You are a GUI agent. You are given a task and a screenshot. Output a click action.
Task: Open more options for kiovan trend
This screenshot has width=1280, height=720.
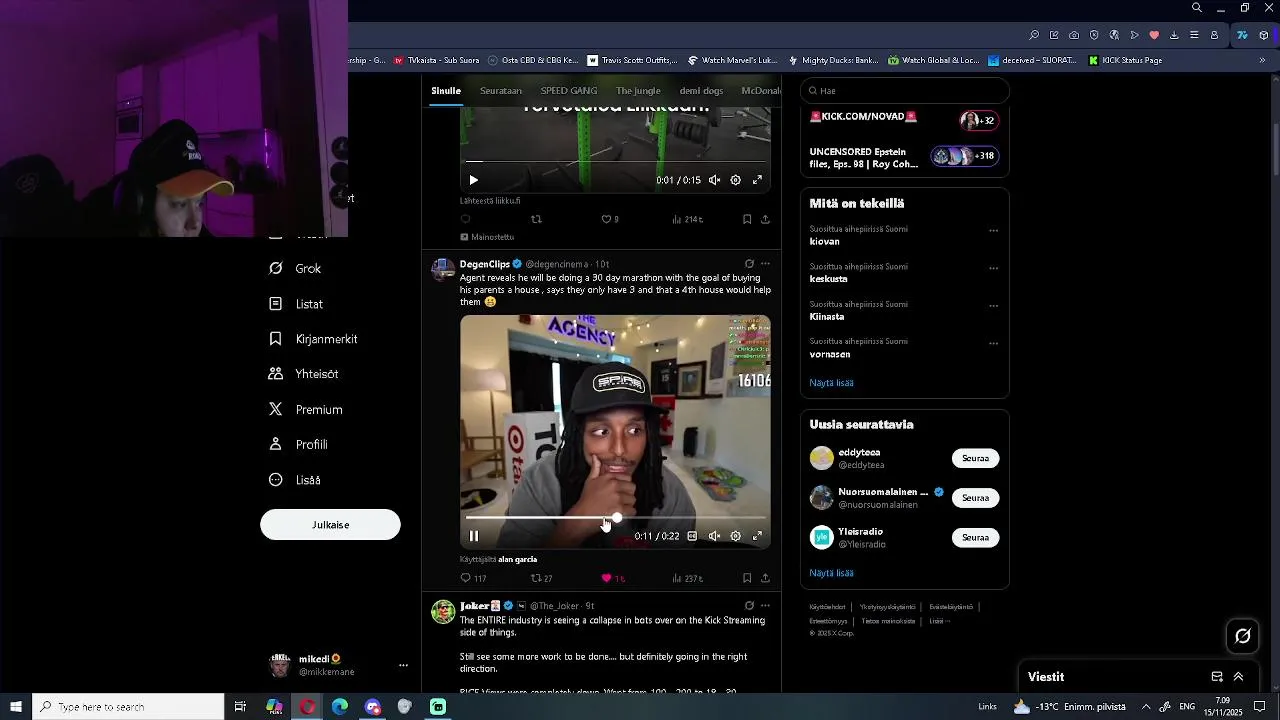pyautogui.click(x=993, y=230)
